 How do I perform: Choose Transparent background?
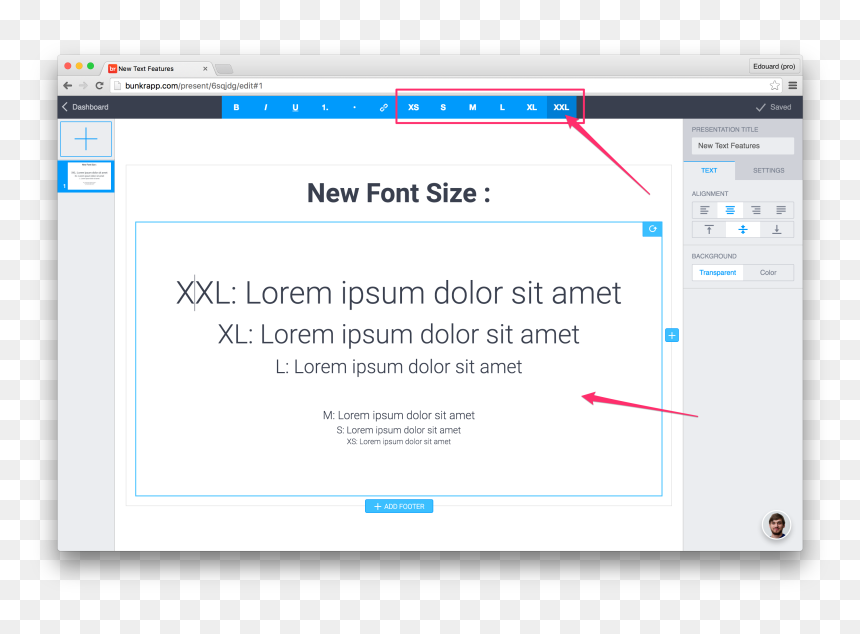pos(717,273)
